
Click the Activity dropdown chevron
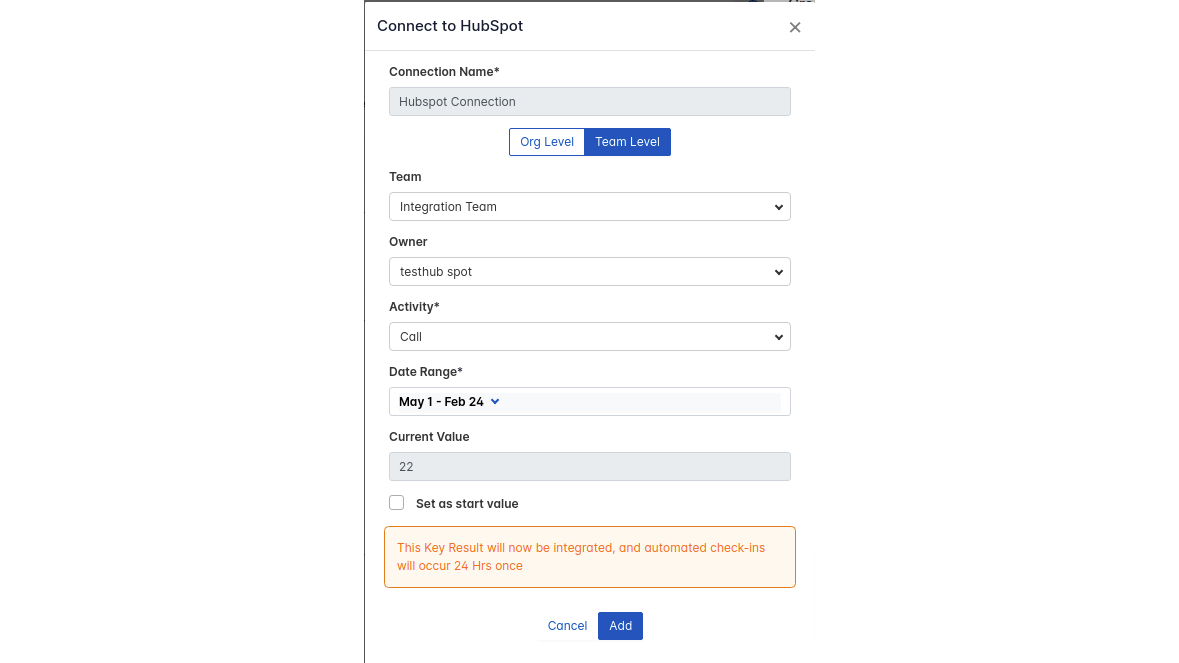pyautogui.click(x=779, y=337)
